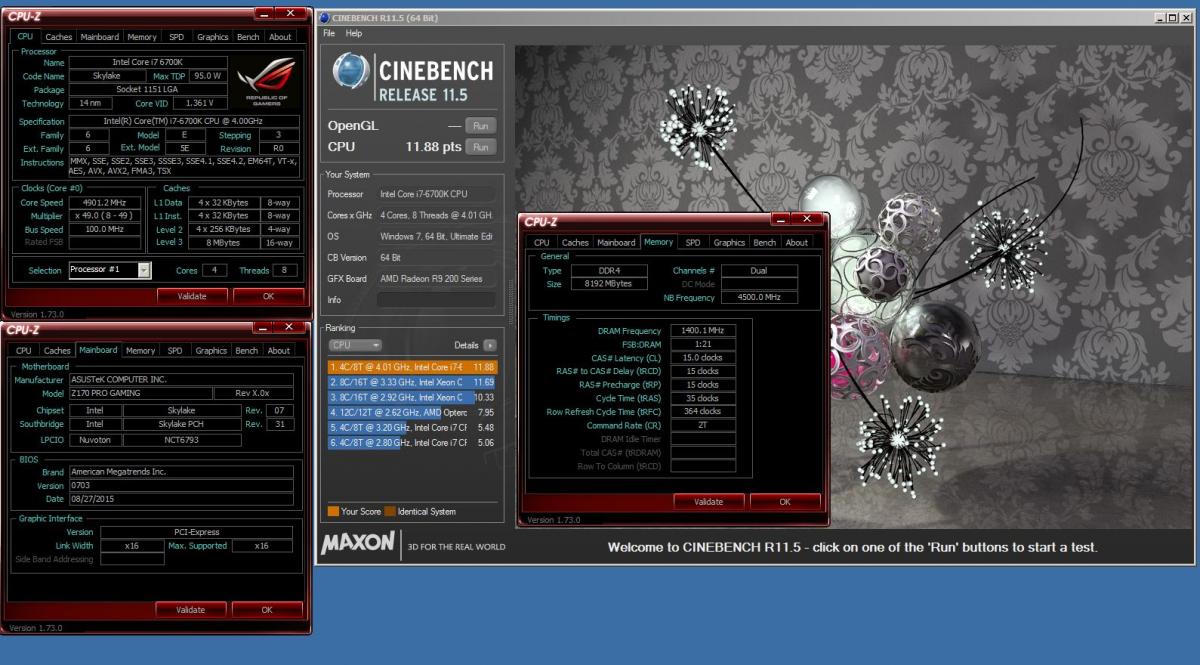Select ranking row 2 Xeon 3.33 GHz
The height and width of the screenshot is (665, 1200).
tap(413, 382)
